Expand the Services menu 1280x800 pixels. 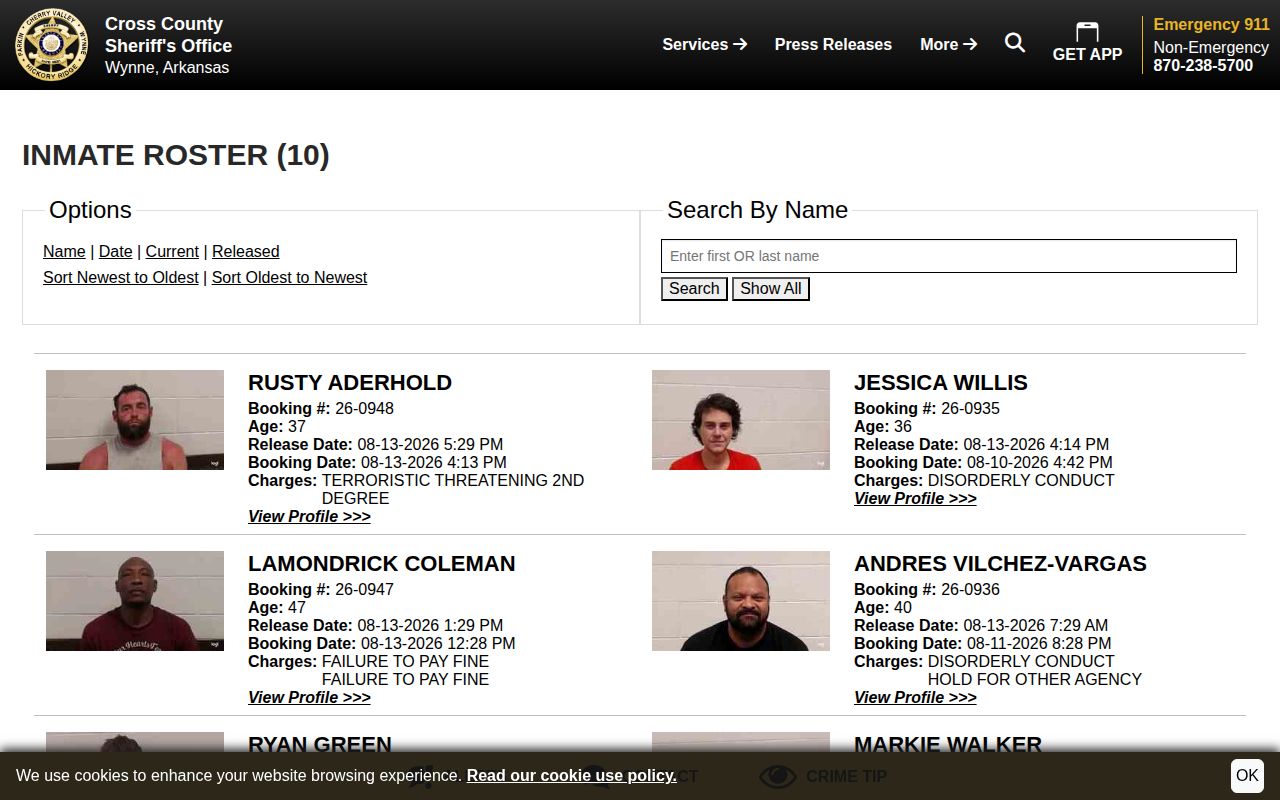[x=704, y=44]
